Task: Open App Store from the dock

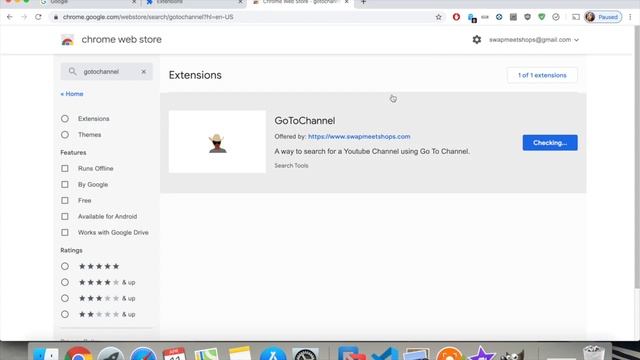Action: pos(273,354)
